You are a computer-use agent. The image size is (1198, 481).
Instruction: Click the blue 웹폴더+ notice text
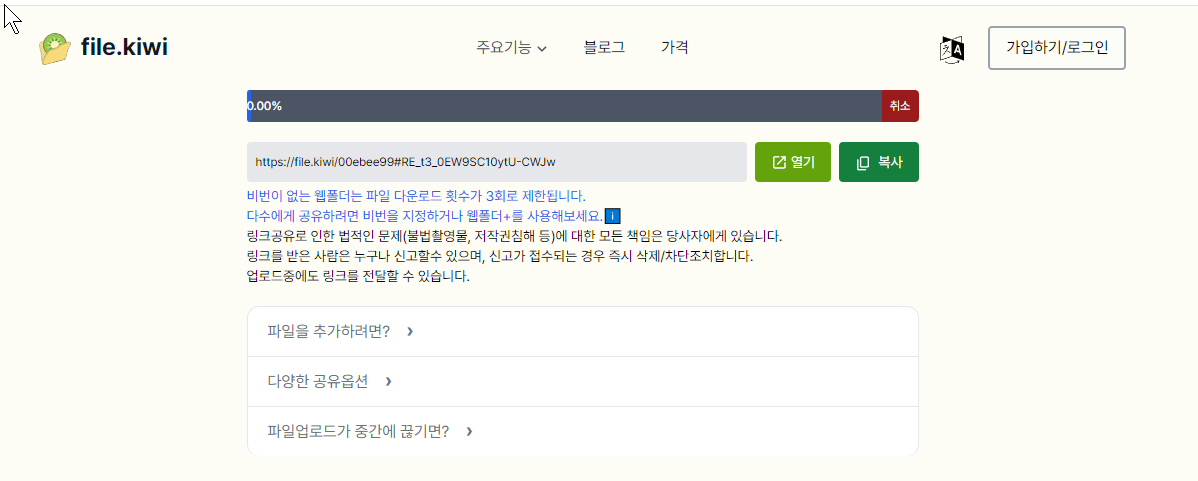click(424, 215)
